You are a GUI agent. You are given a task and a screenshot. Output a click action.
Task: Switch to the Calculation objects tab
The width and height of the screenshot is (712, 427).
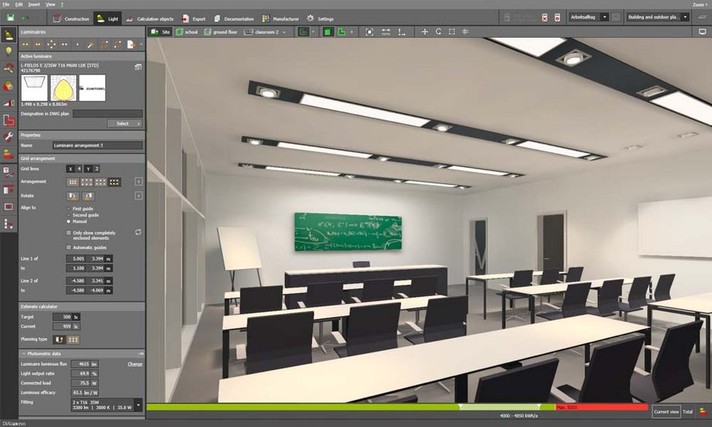pyautogui.click(x=150, y=19)
